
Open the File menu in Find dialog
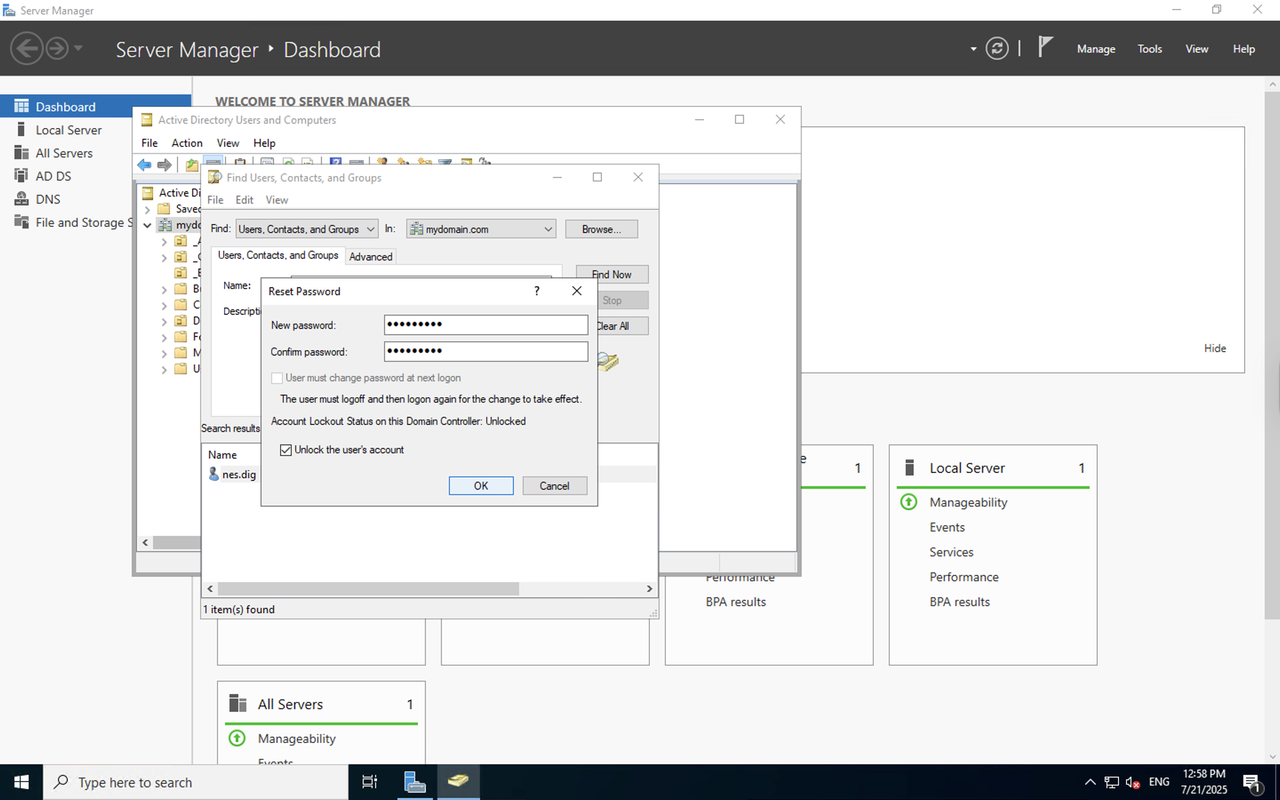click(x=215, y=200)
